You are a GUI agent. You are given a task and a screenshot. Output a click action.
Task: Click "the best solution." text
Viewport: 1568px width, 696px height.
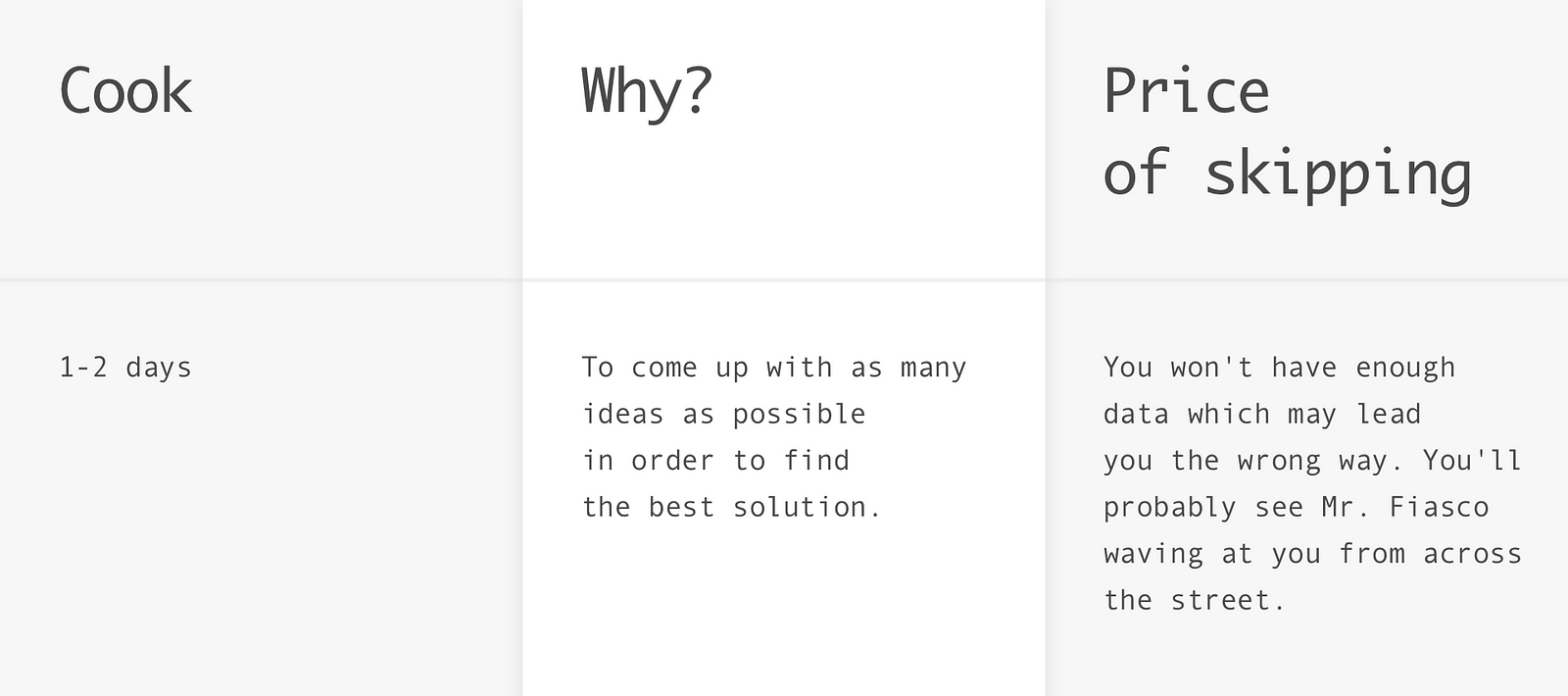click(x=732, y=507)
